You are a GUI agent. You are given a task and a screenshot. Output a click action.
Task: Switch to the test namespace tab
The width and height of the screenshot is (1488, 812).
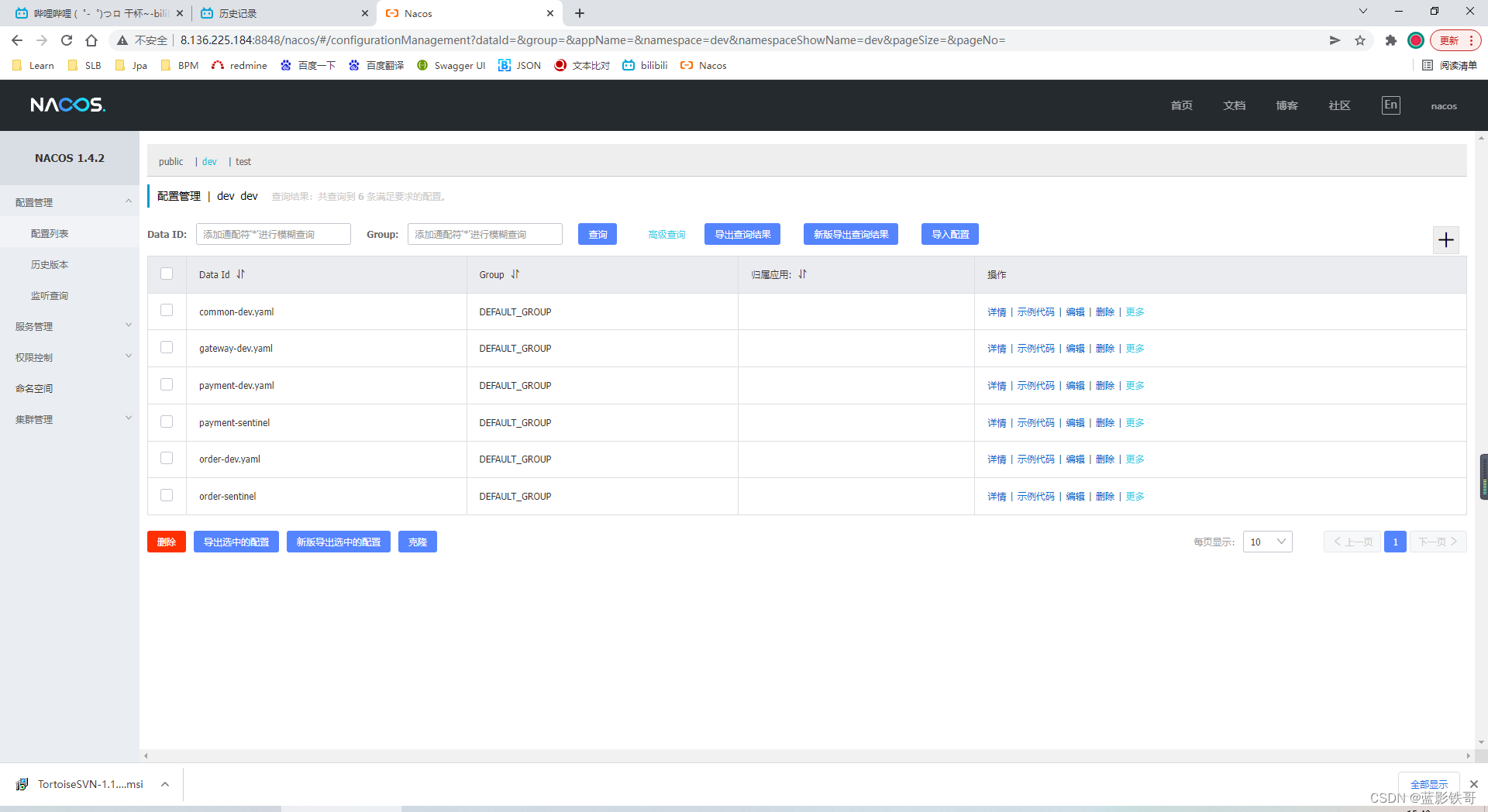pos(243,161)
